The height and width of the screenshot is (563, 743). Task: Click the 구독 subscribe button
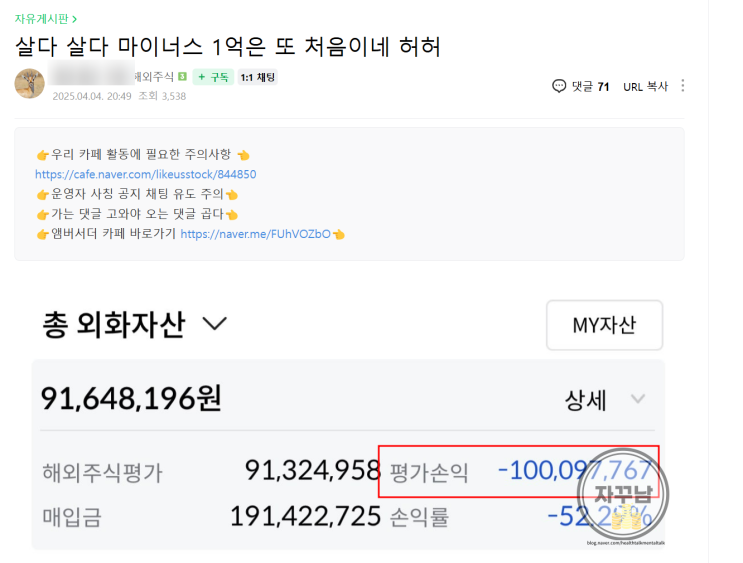213,77
